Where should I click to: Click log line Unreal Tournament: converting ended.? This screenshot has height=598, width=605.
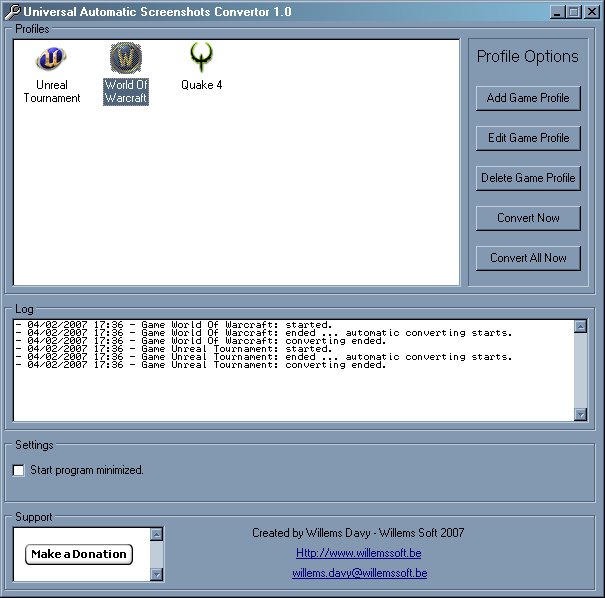click(x=201, y=365)
